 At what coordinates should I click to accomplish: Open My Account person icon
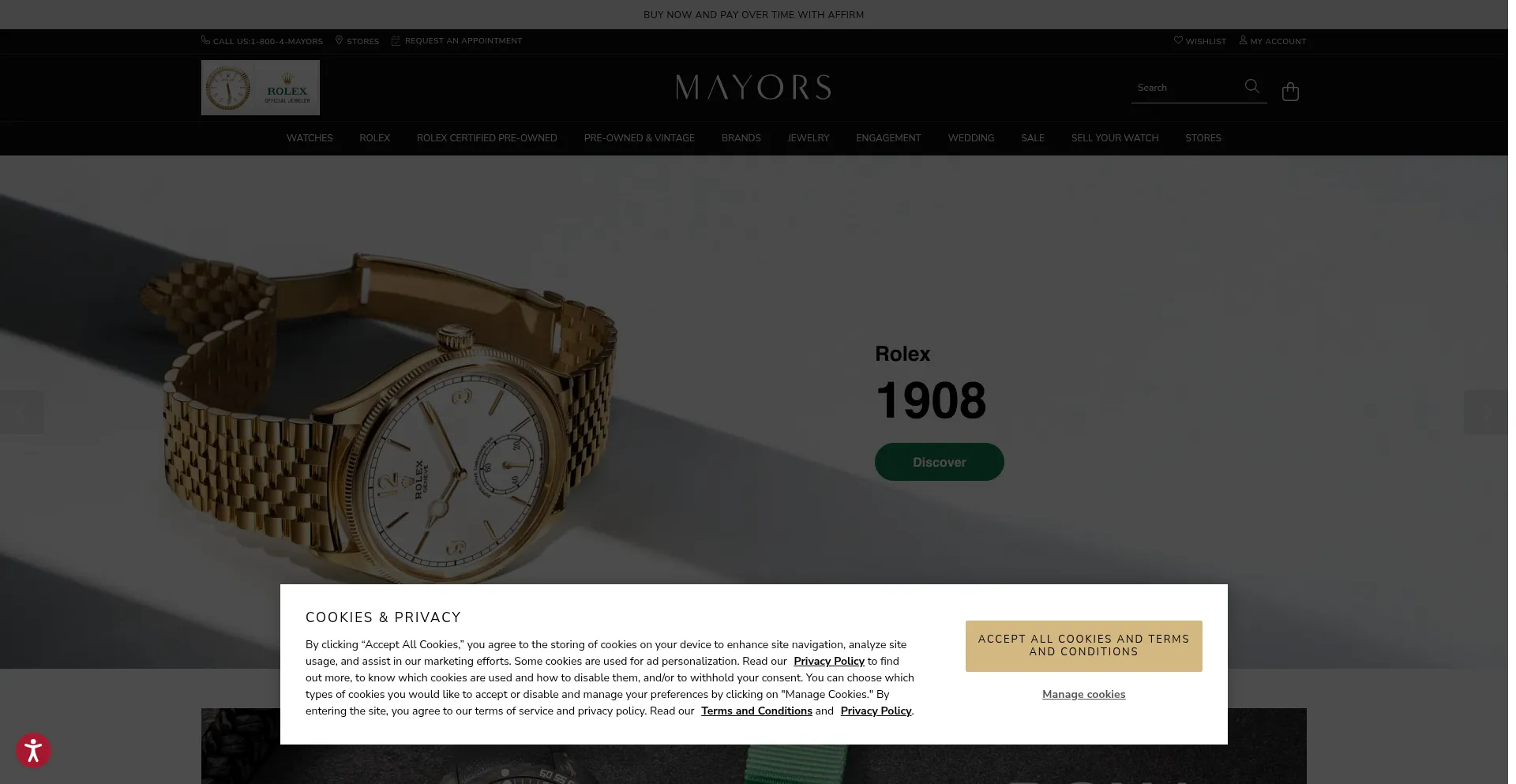[x=1243, y=40]
